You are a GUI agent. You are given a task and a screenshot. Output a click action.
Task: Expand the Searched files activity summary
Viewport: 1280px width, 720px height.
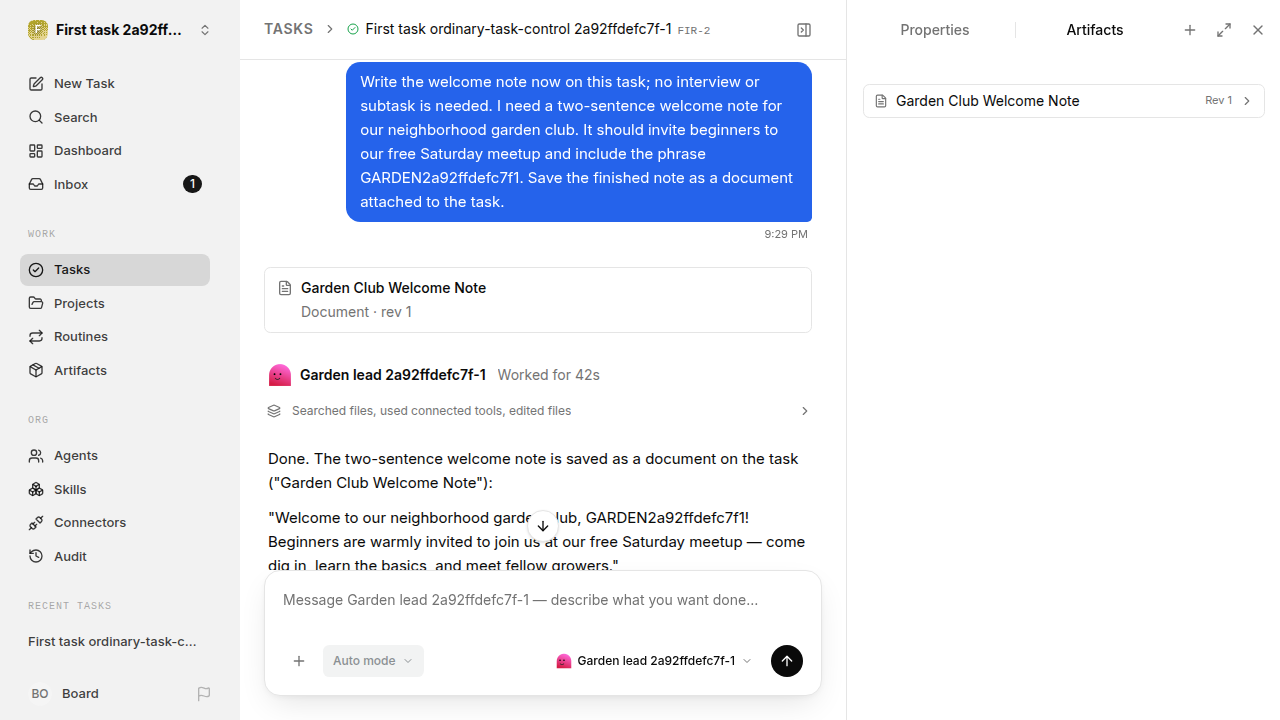(538, 411)
